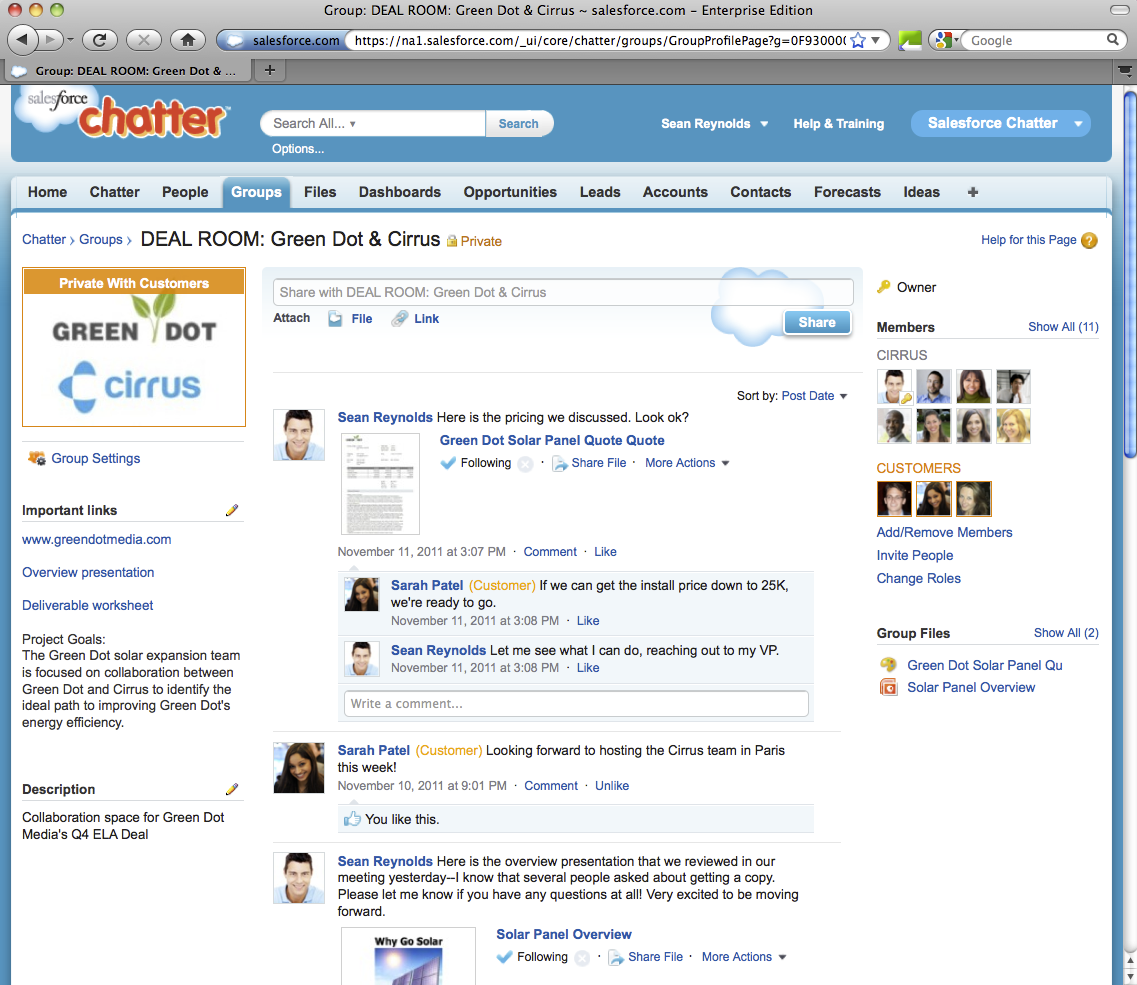Viewport: 1137px width, 985px height.
Task: Click the Attach File document icon
Action: pos(335,318)
